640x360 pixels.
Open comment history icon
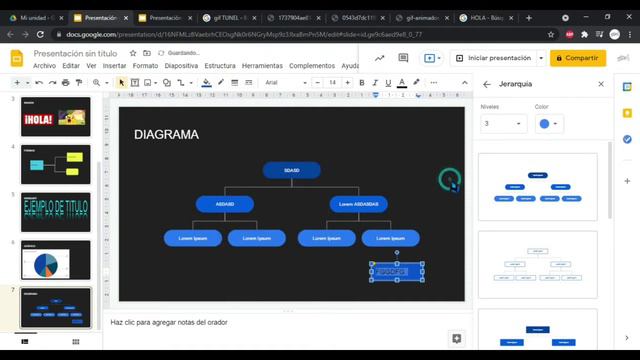click(x=403, y=58)
